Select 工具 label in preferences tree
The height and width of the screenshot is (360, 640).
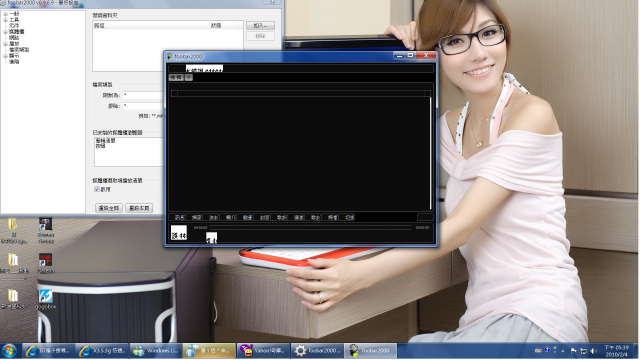(x=14, y=20)
